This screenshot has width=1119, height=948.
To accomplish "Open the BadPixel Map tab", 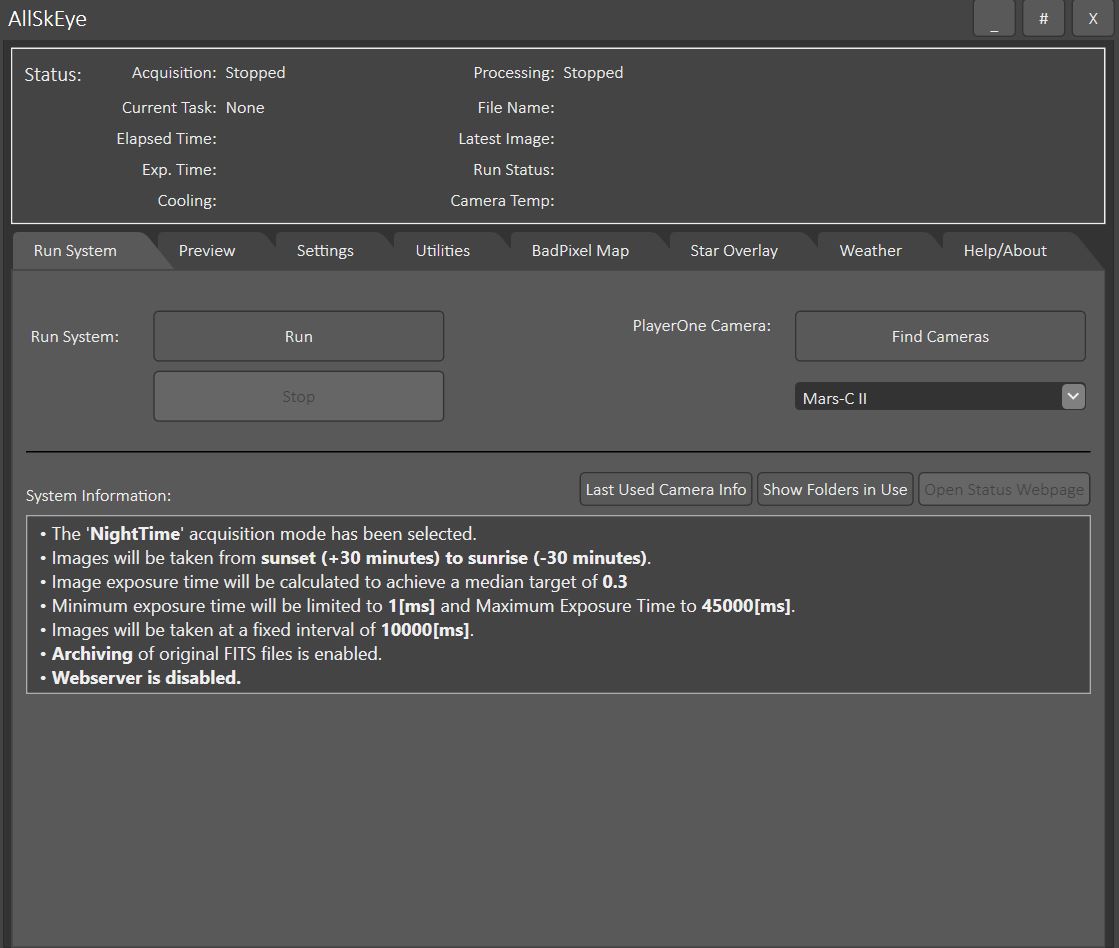I will [x=580, y=250].
